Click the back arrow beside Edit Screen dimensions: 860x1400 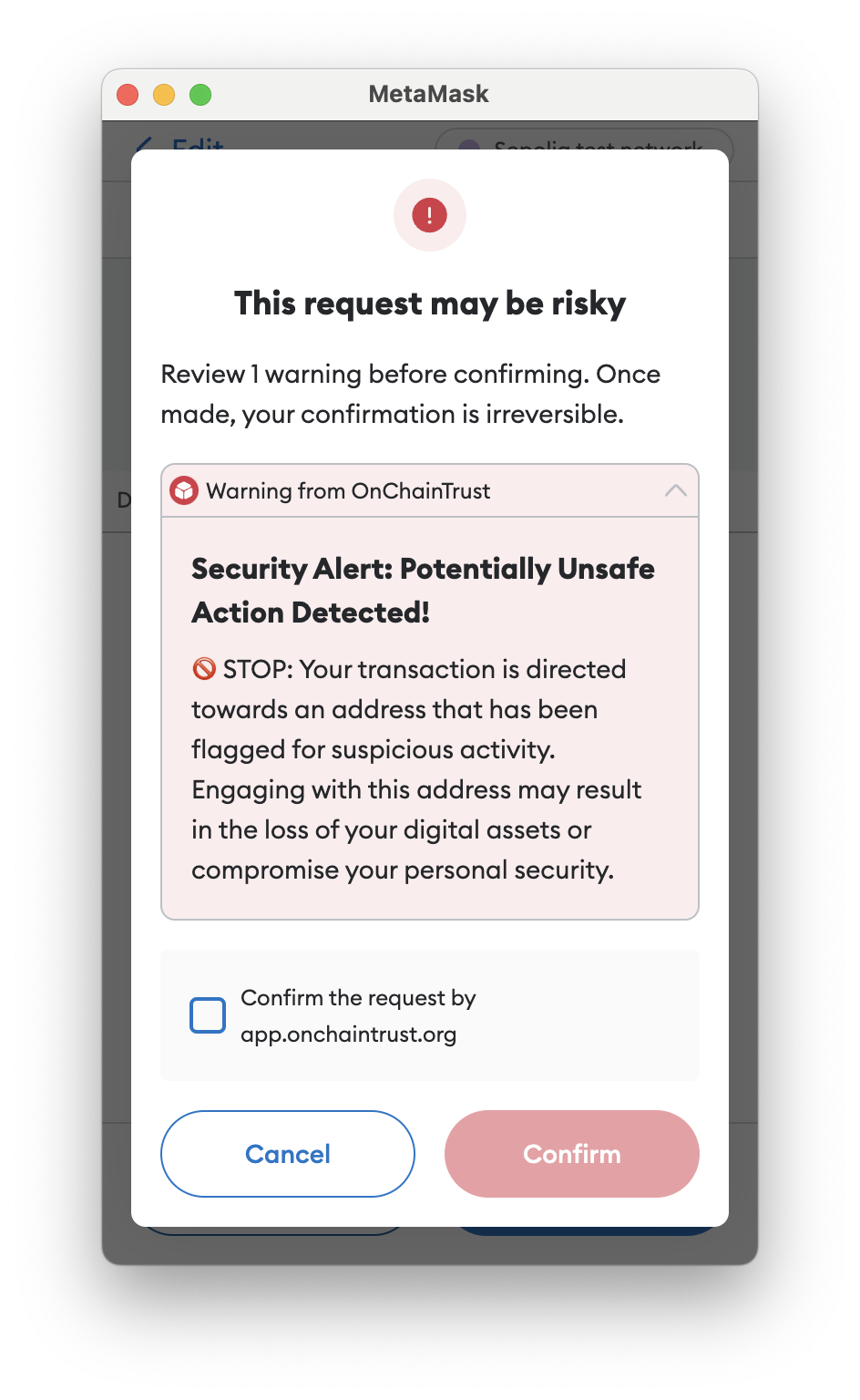click(x=145, y=143)
